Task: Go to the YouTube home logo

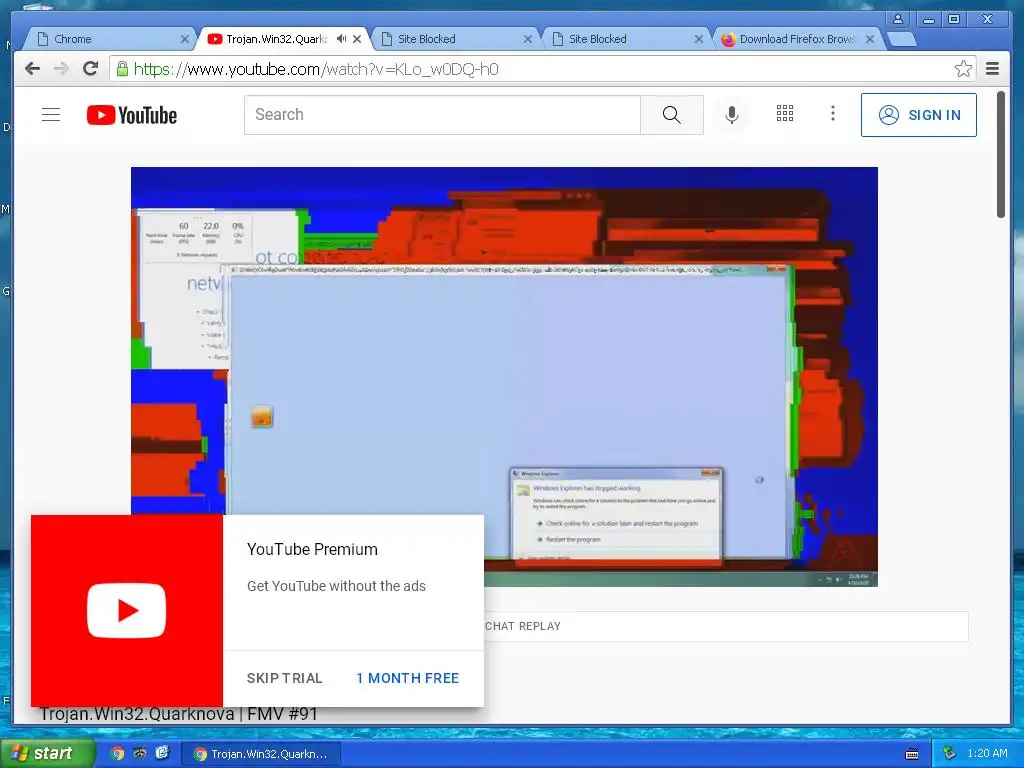Action: point(132,115)
